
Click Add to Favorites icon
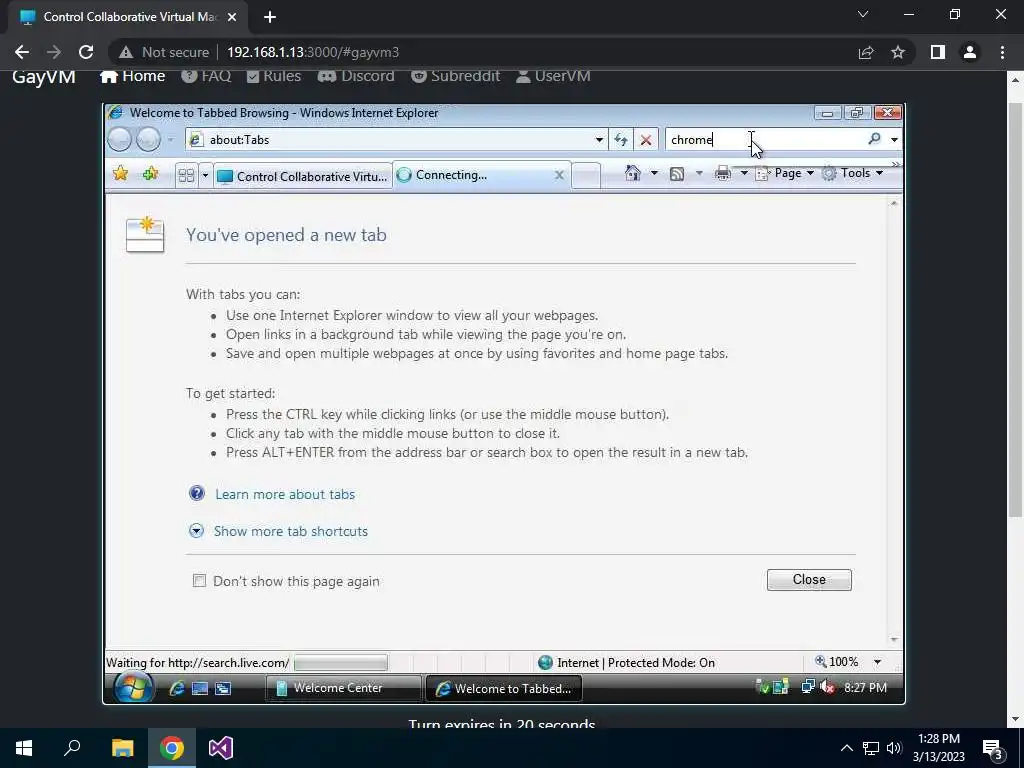click(150, 174)
